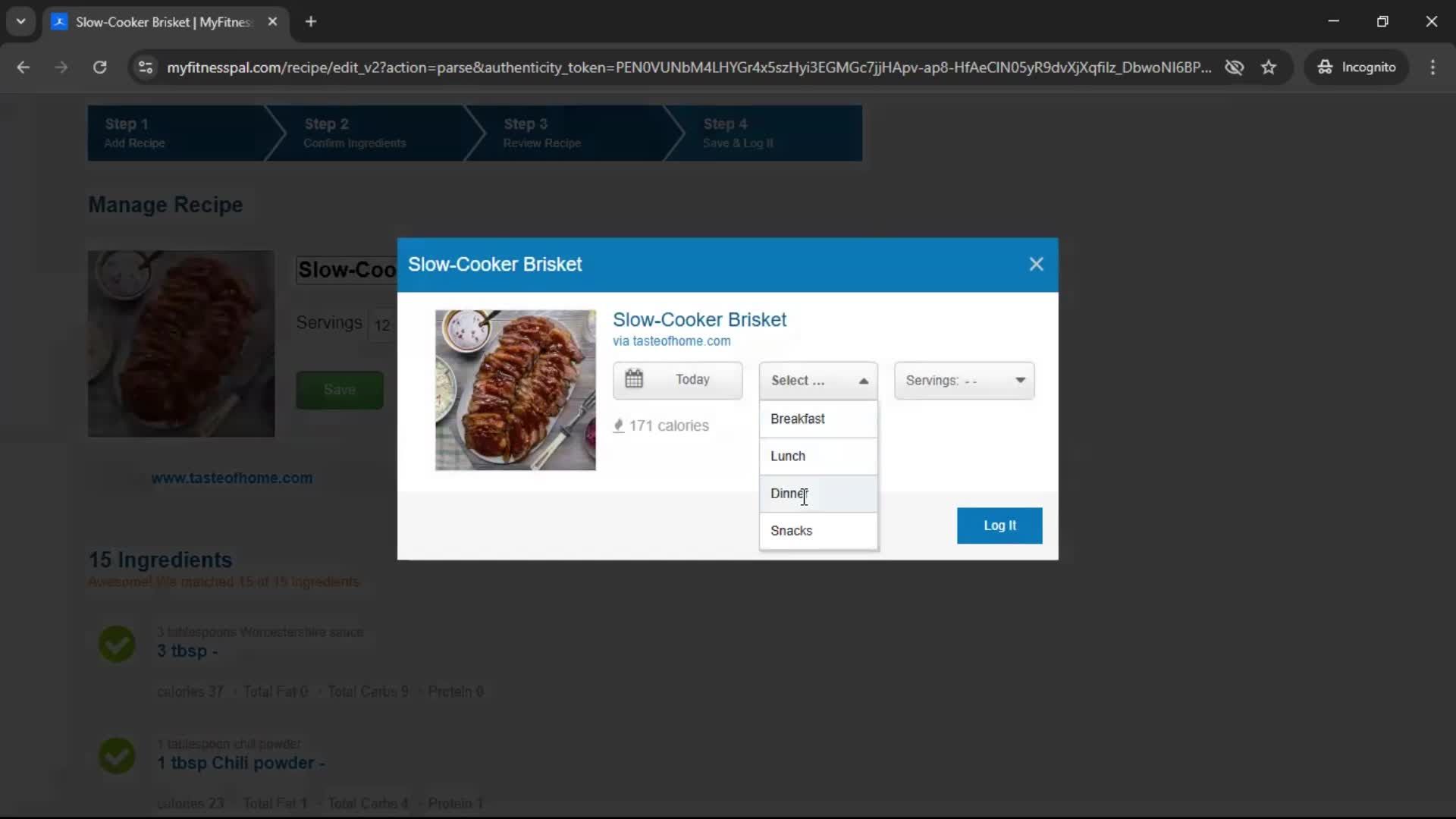1456x819 pixels.
Task: Open www.tasteofhome.com source link
Action: (x=232, y=478)
